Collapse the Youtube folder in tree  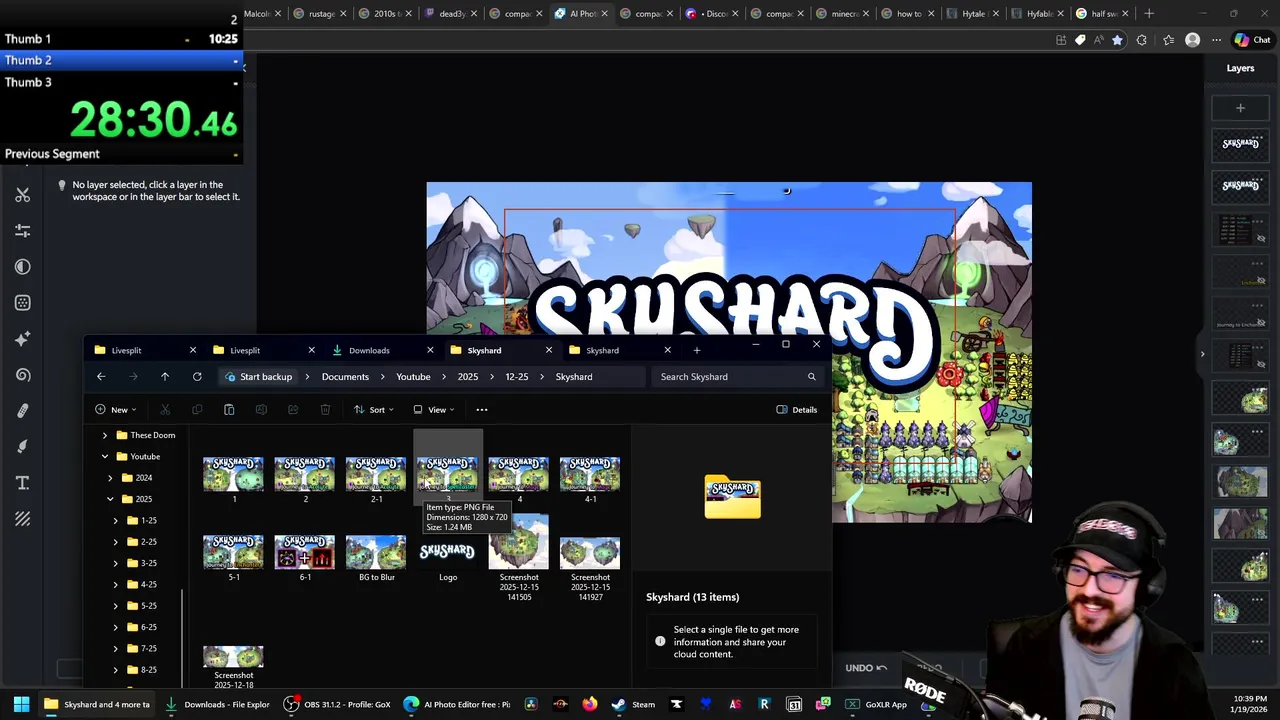click(x=105, y=456)
